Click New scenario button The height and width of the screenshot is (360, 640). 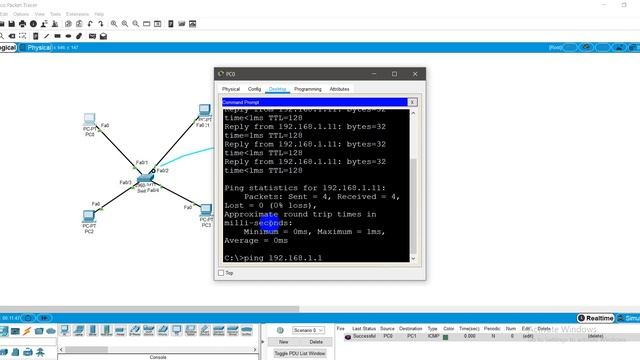(284, 342)
